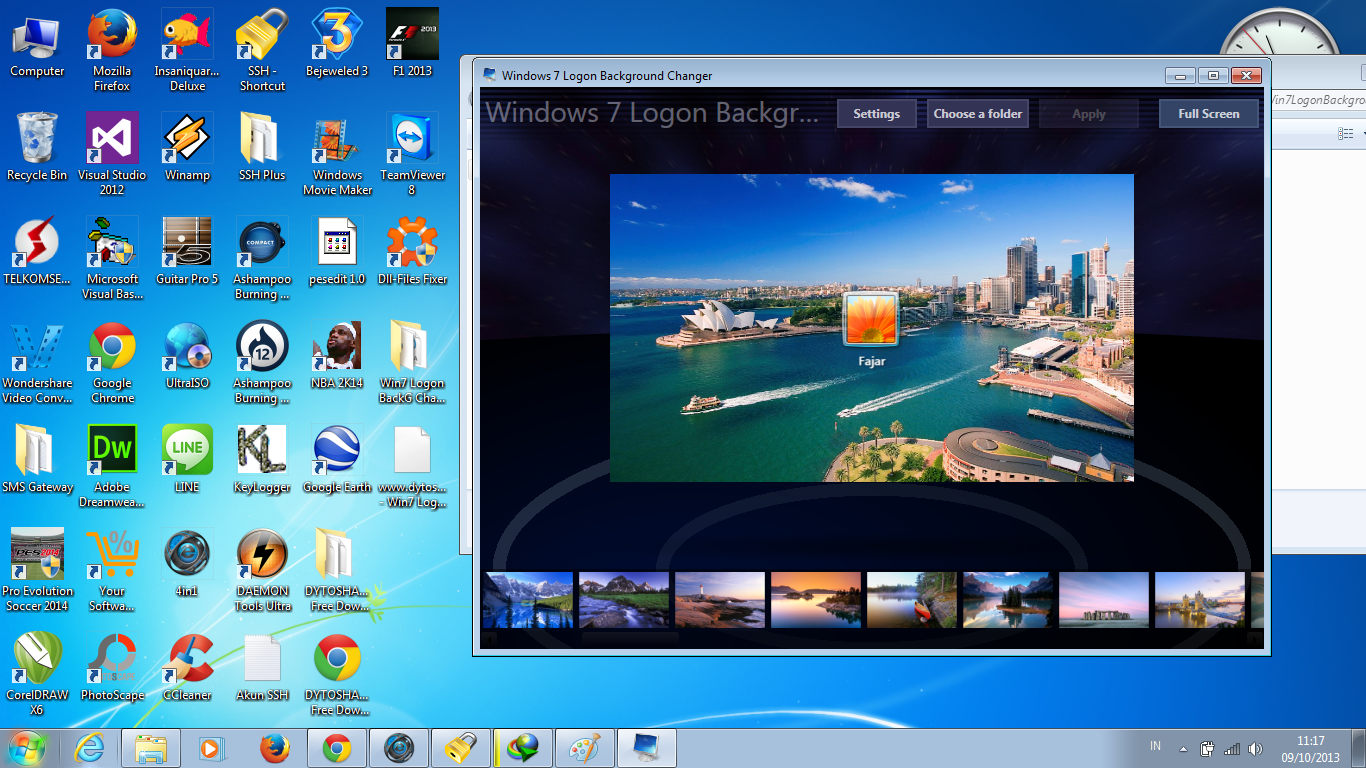This screenshot has width=1366, height=768.
Task: Select the Stonehenge background thumbnail
Action: tap(1103, 598)
